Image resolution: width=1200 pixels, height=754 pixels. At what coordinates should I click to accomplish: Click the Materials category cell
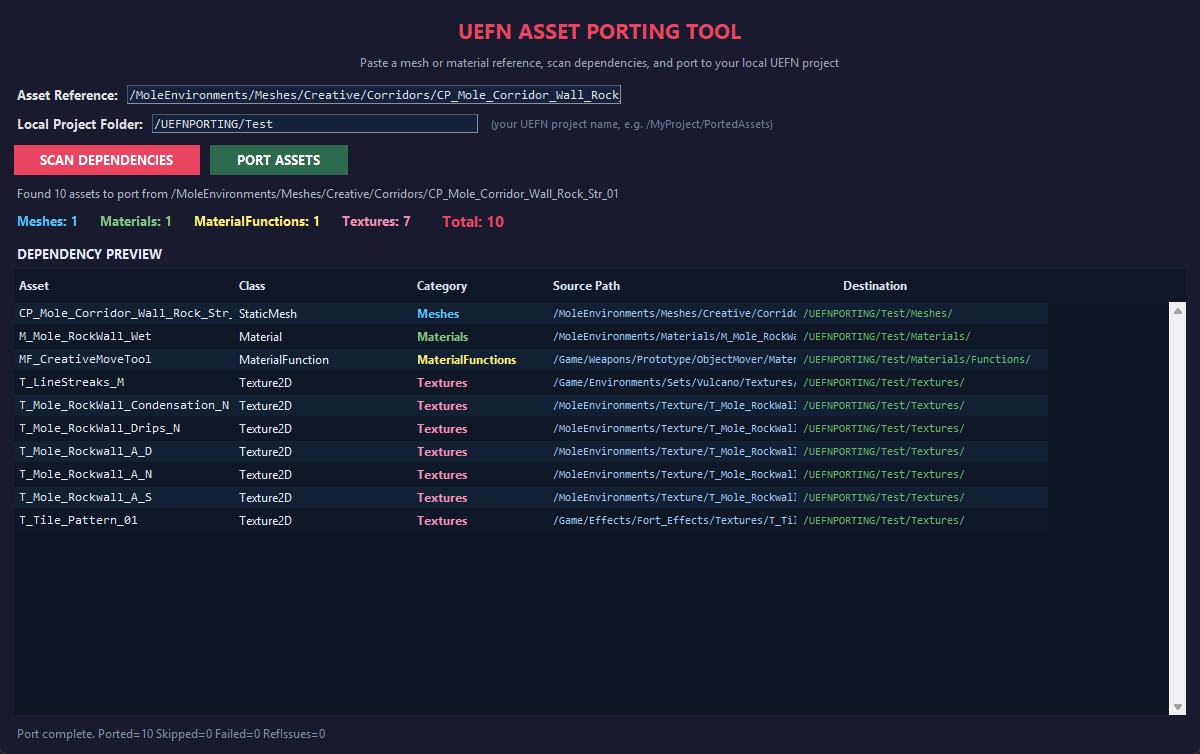point(442,336)
